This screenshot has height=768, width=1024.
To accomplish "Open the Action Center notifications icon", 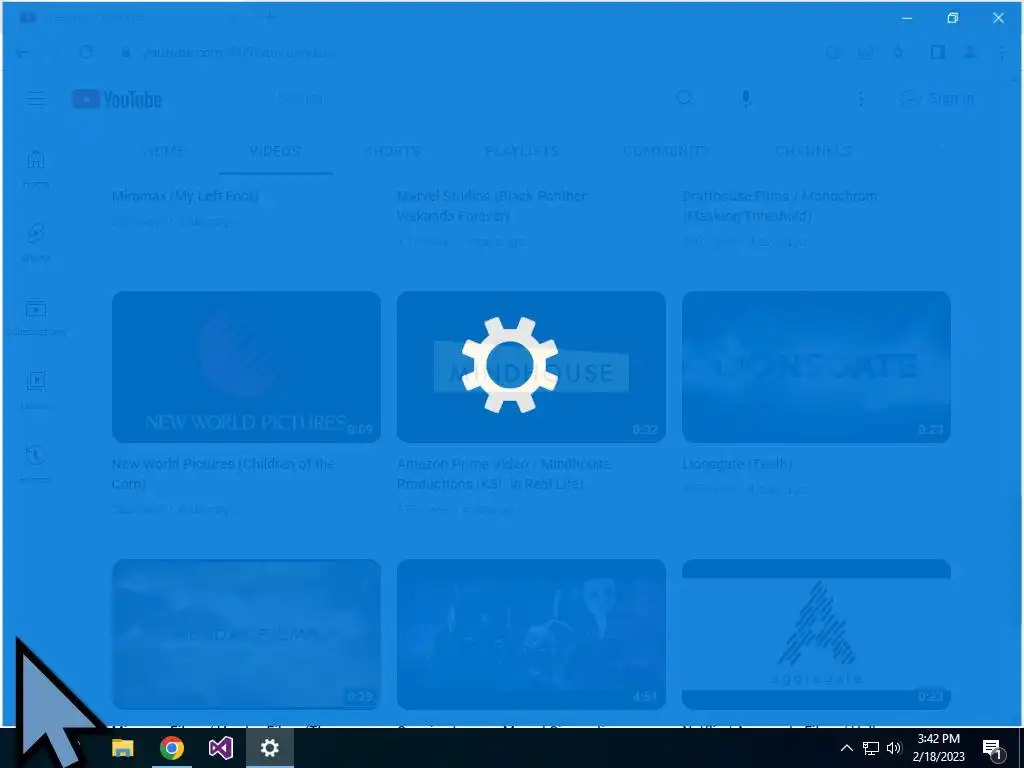I will [x=993, y=748].
